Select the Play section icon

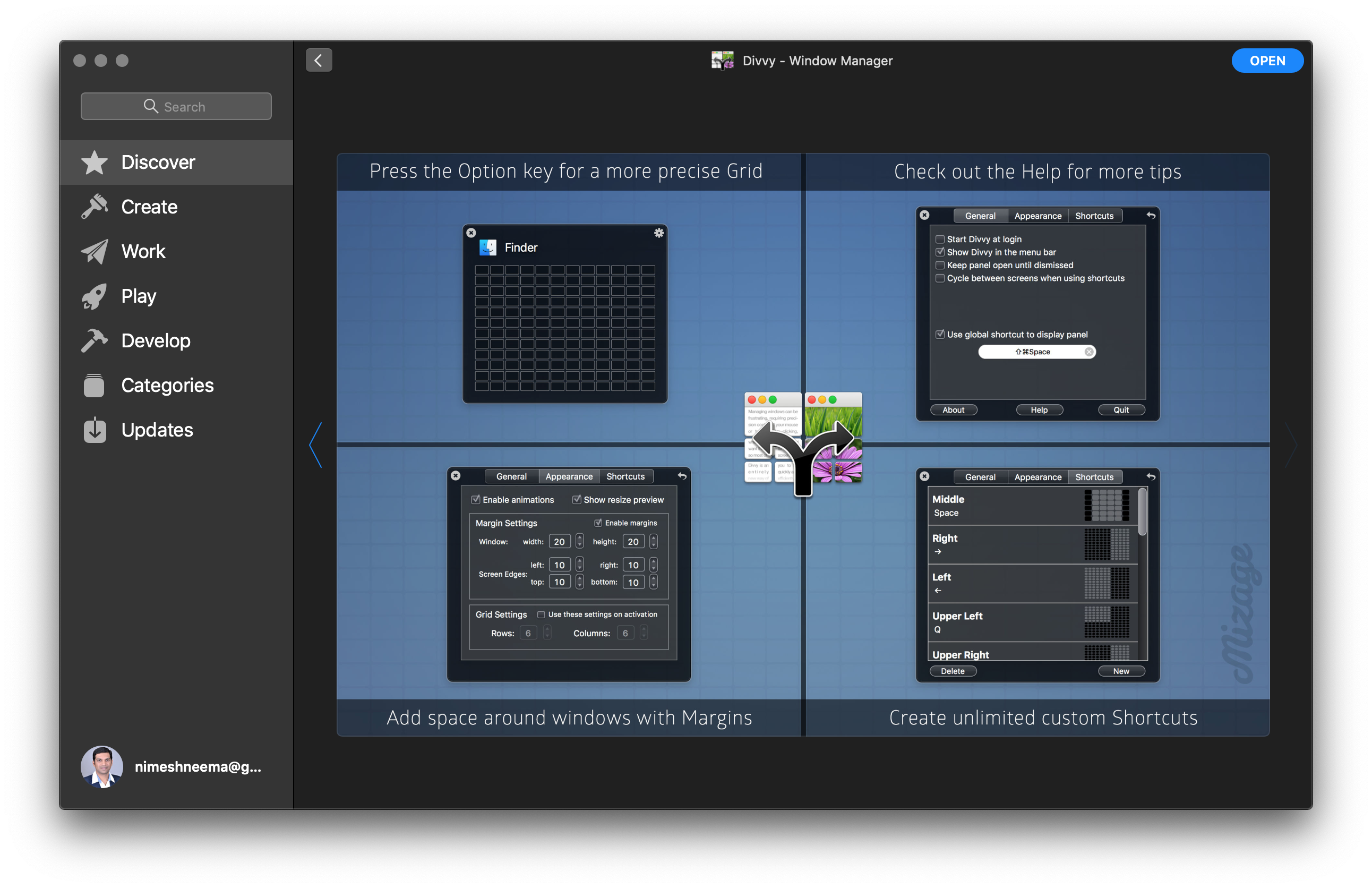click(96, 296)
